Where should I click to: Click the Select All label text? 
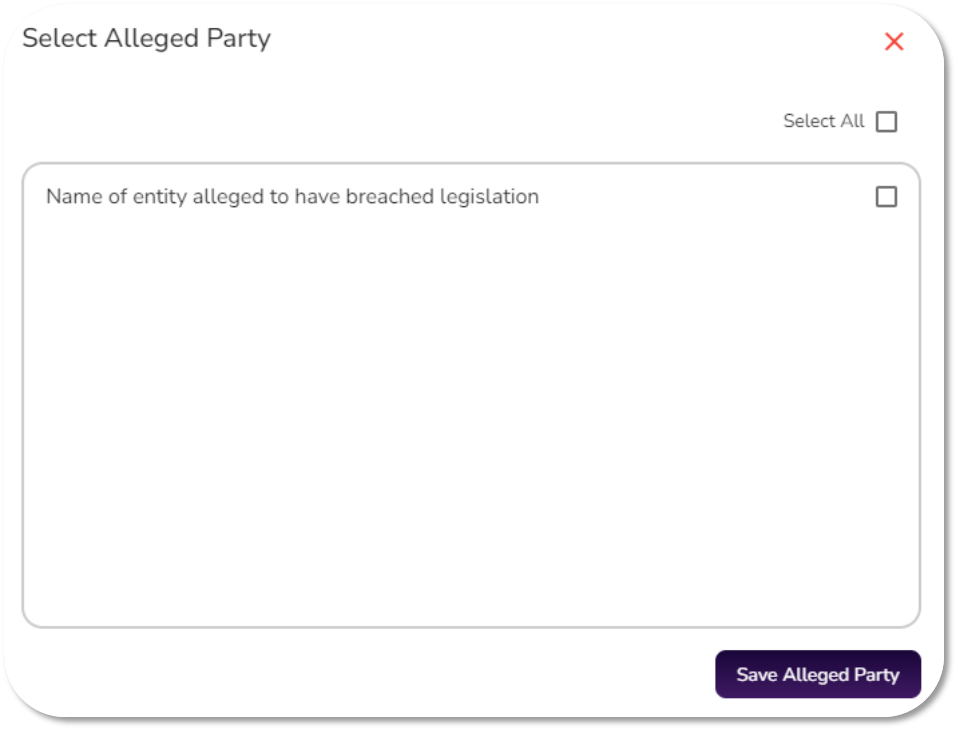tap(823, 121)
